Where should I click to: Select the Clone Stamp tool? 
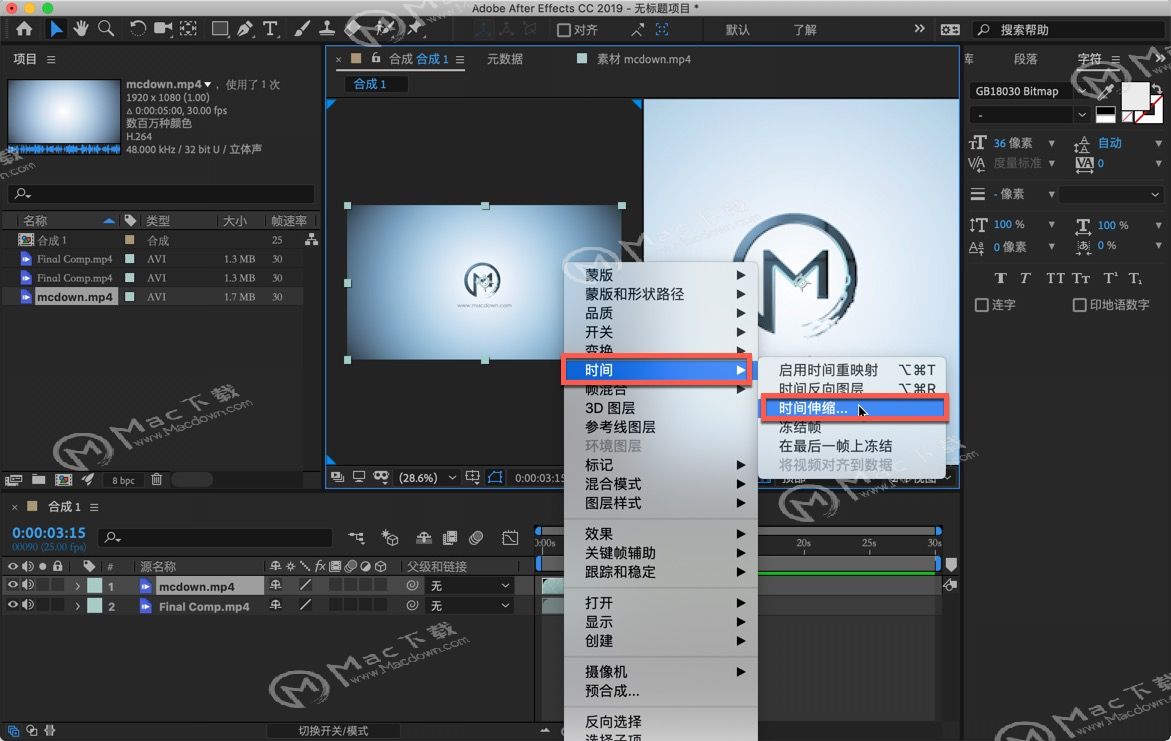coord(327,29)
